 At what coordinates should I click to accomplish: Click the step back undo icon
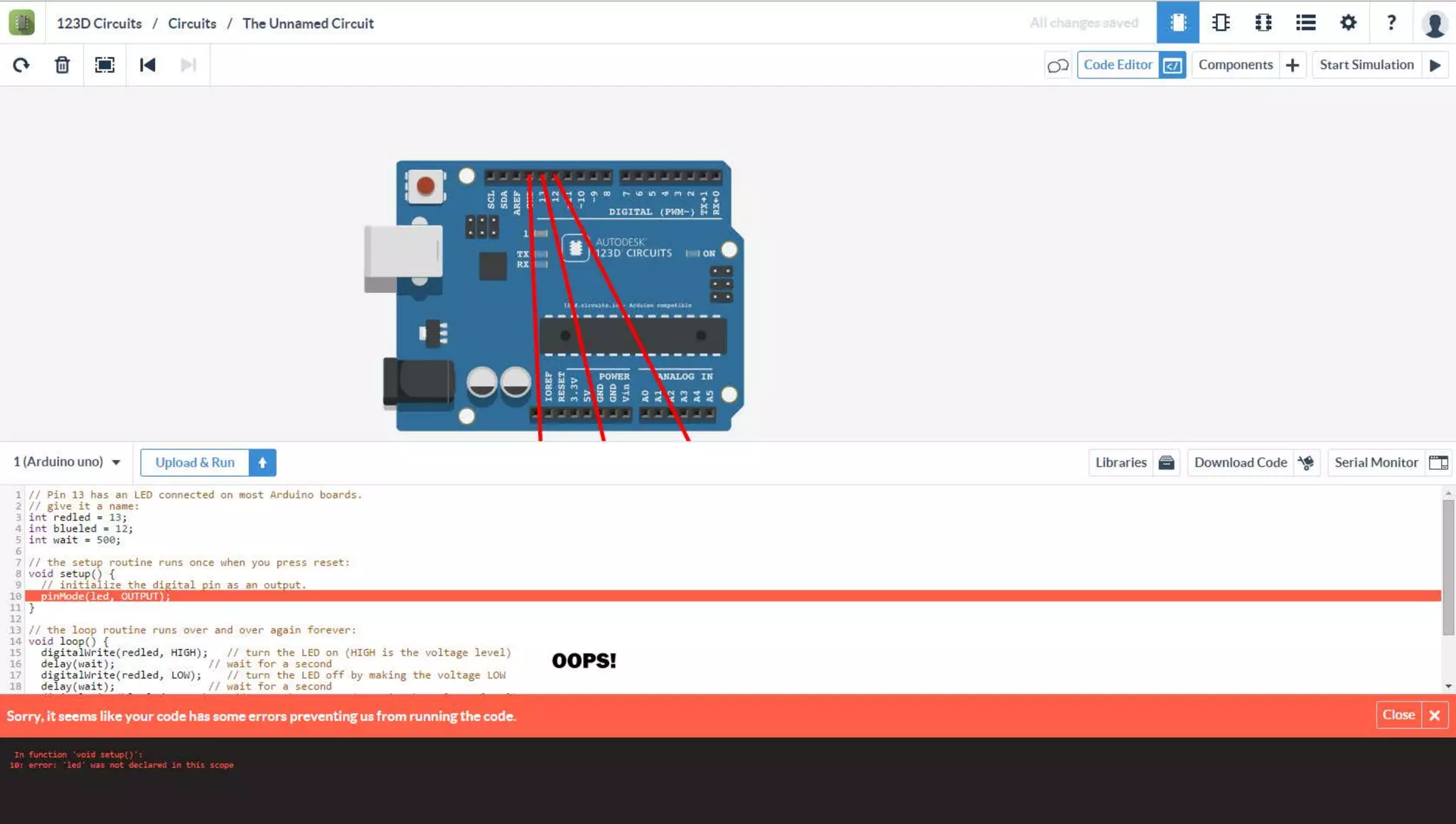(147, 65)
